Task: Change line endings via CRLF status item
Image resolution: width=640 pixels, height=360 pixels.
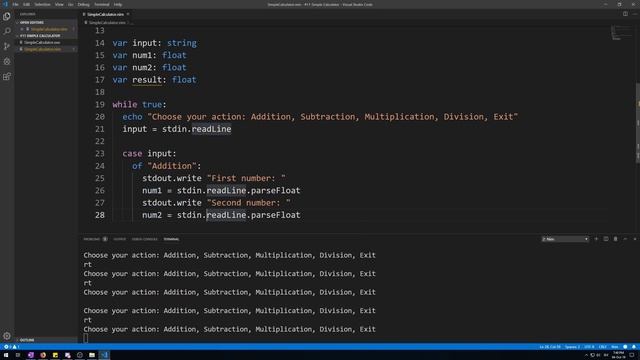Action: (603, 347)
